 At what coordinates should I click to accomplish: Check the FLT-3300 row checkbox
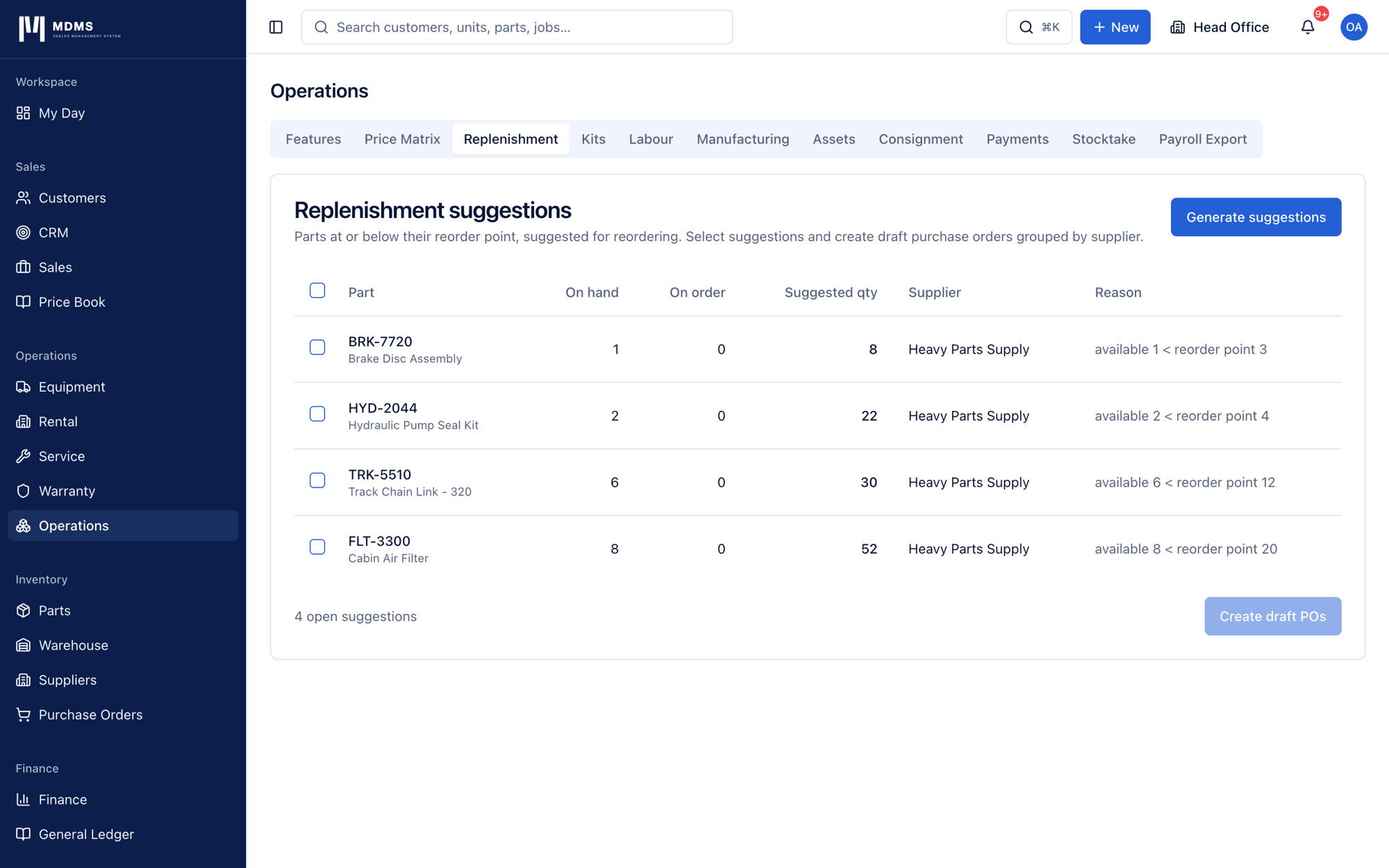pos(317,547)
